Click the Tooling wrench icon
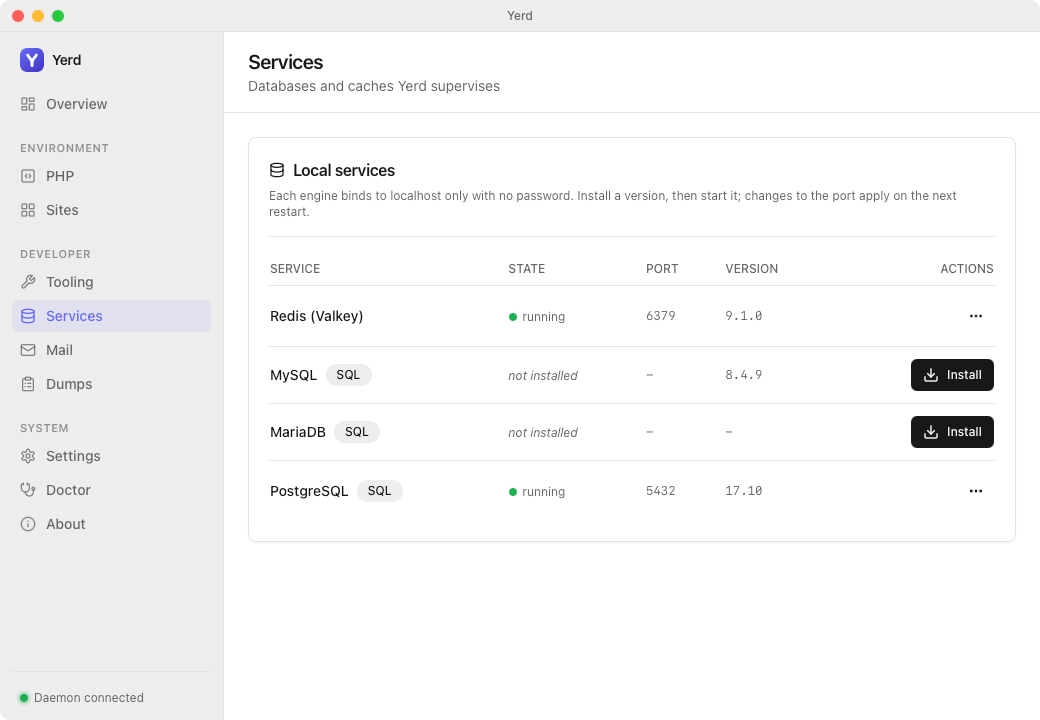Screen dimensions: 1040x720 [28, 282]
